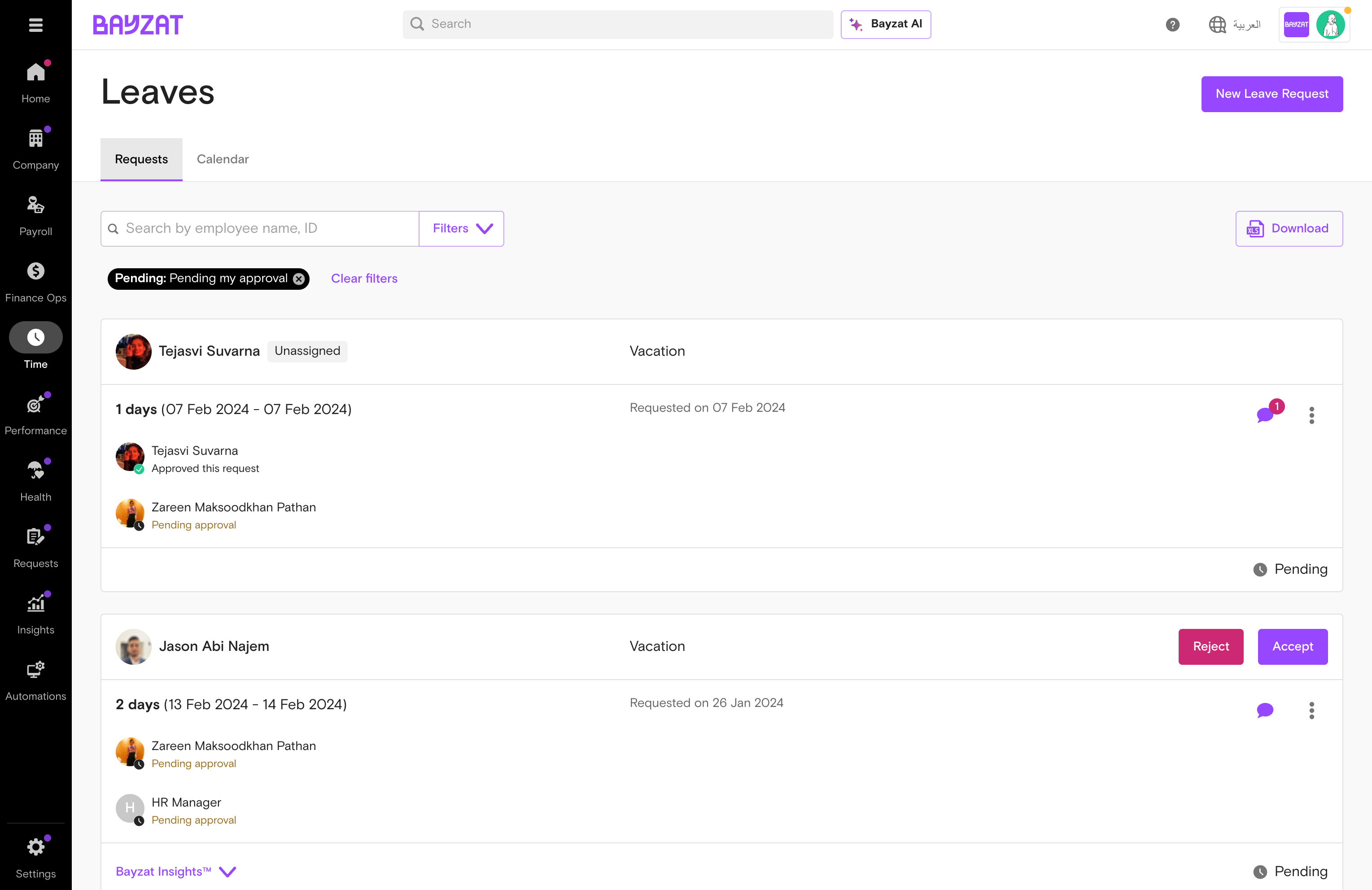Screen dimensions: 1372x890
Task: Open the Performance module
Action: tap(36, 415)
